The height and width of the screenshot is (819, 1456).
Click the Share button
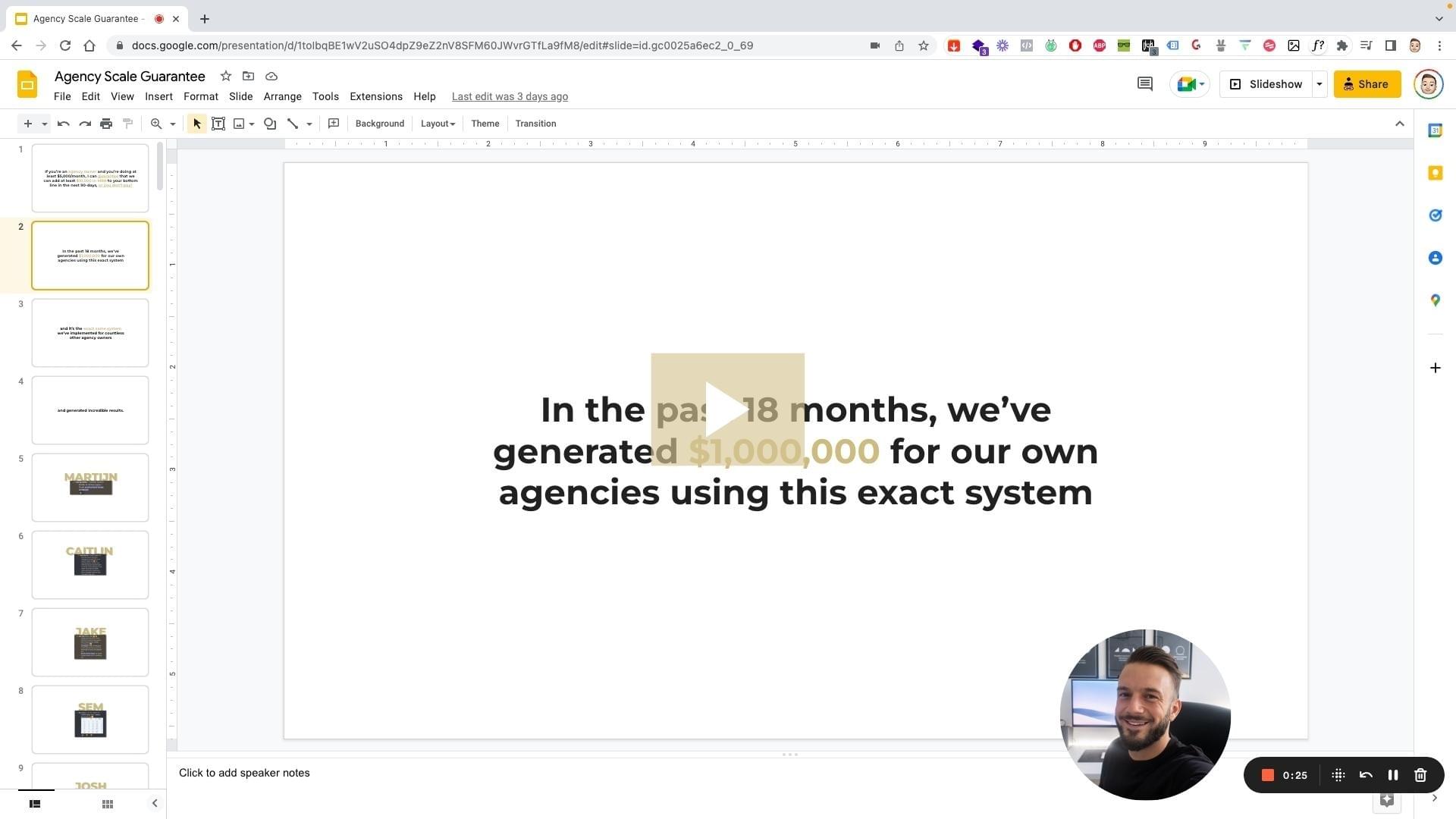point(1367,84)
